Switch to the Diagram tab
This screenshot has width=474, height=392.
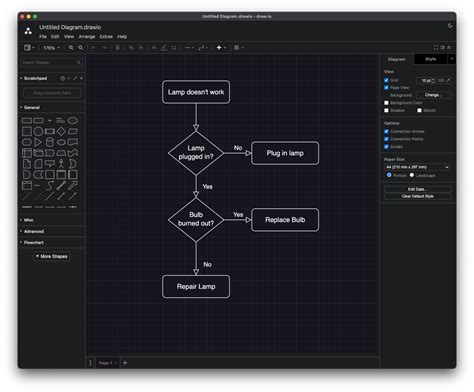397,59
